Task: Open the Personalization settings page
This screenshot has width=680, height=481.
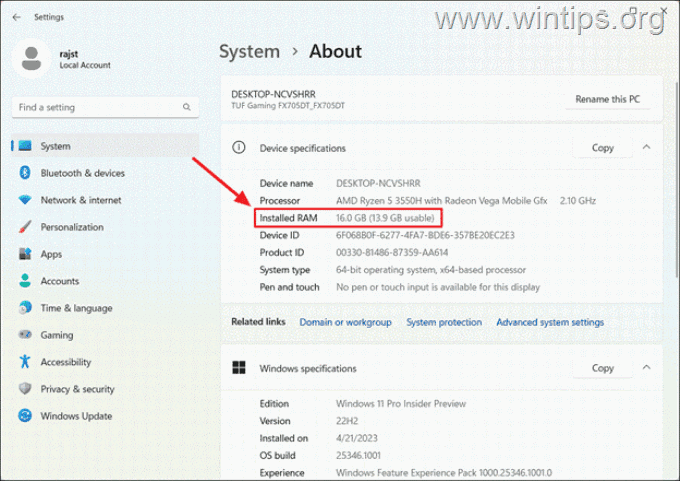Action: coord(105,227)
